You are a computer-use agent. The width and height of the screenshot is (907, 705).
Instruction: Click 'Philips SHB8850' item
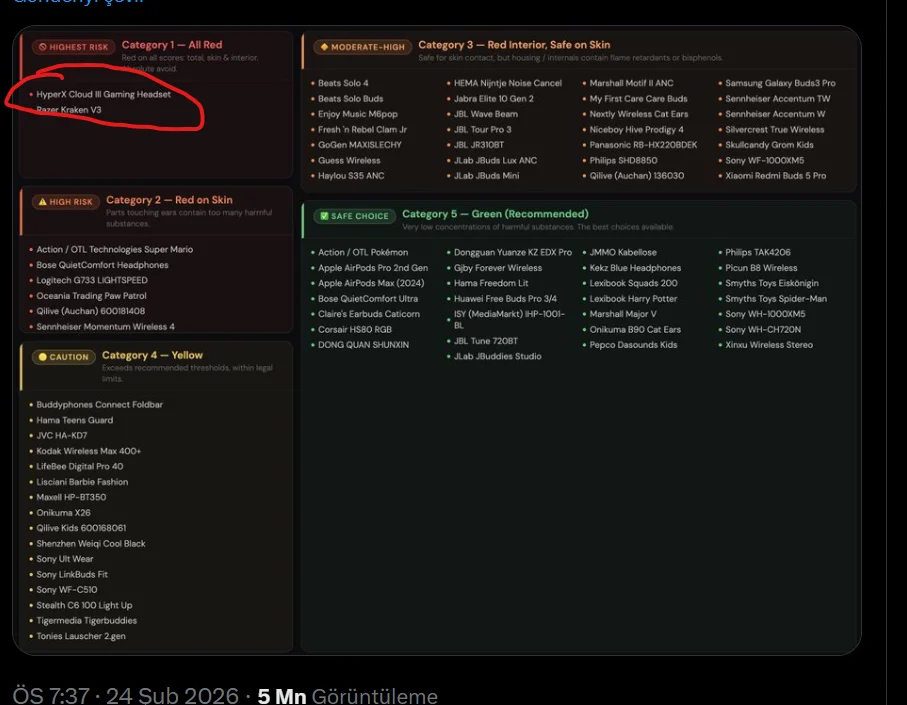click(624, 160)
